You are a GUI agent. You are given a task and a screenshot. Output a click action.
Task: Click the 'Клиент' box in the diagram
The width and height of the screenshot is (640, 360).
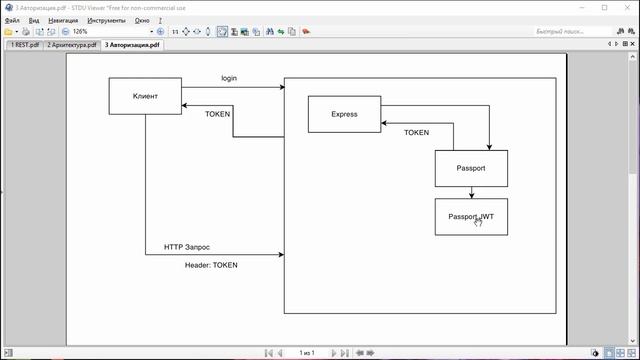pos(145,96)
